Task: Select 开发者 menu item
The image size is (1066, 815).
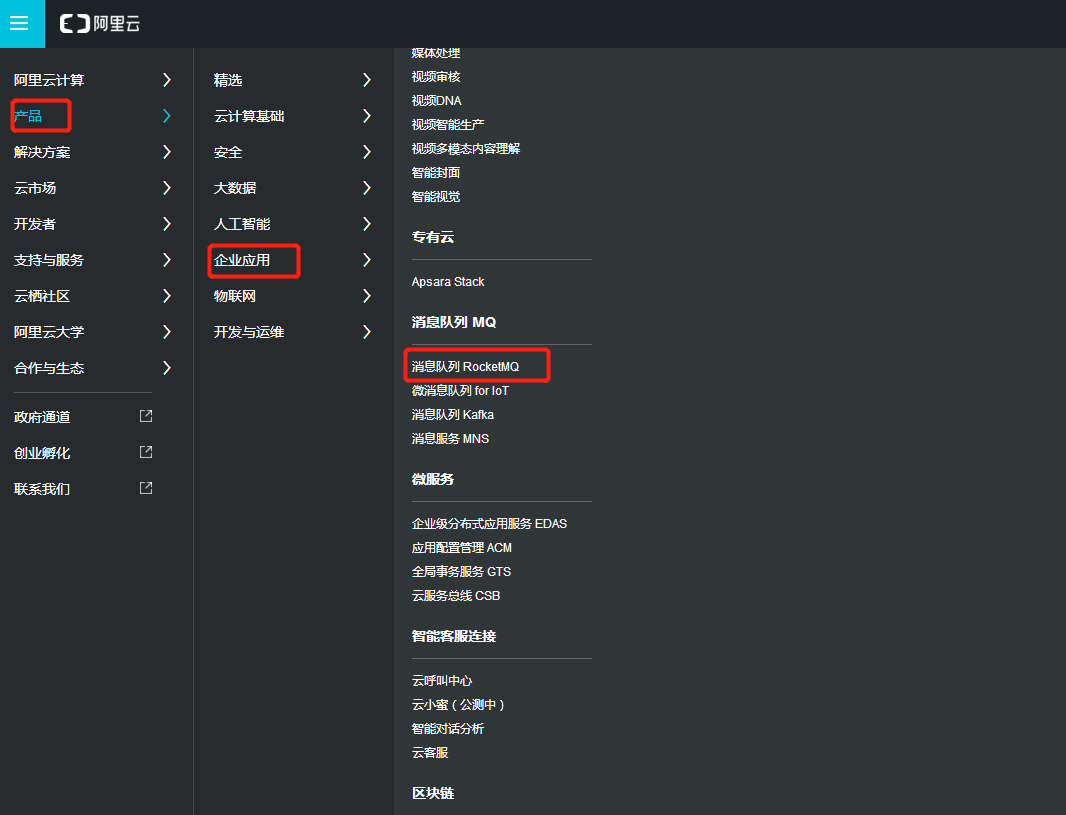Action: (x=35, y=224)
